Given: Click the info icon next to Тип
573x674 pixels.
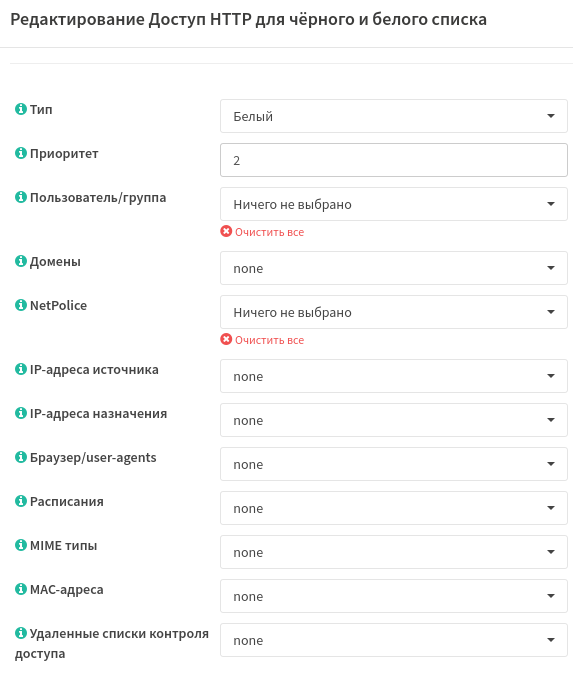Looking at the screenshot, I should point(21,109).
